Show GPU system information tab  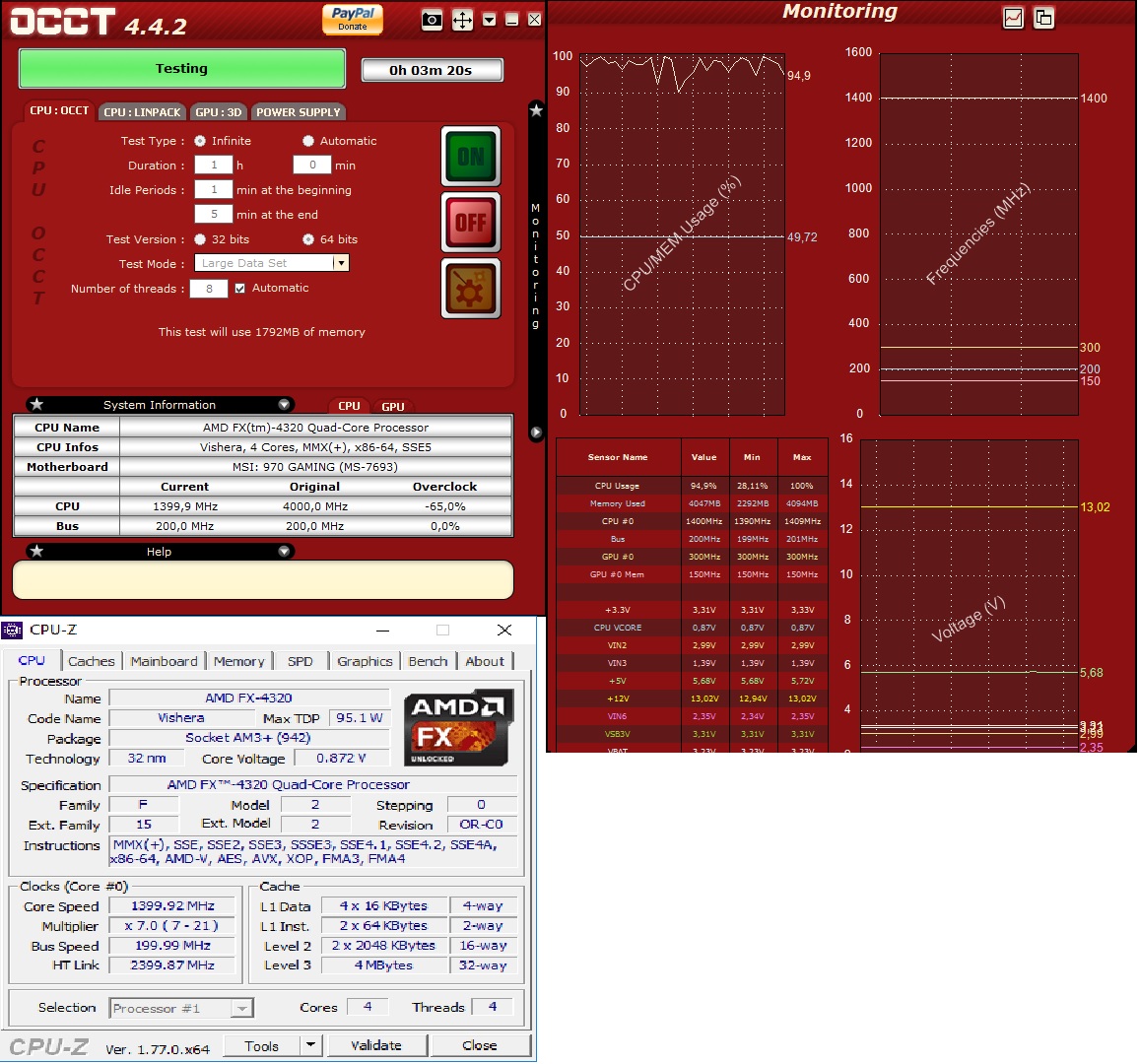tap(393, 407)
